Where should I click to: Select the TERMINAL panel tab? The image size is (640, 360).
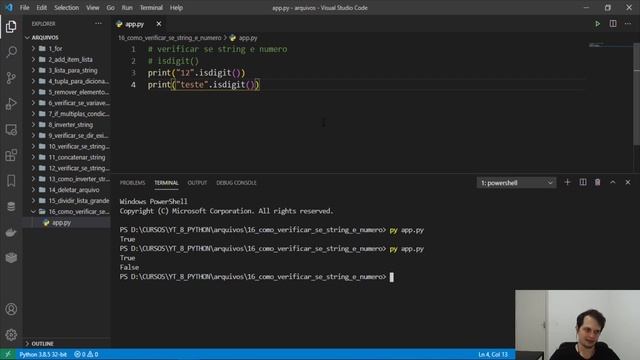tap(166, 183)
